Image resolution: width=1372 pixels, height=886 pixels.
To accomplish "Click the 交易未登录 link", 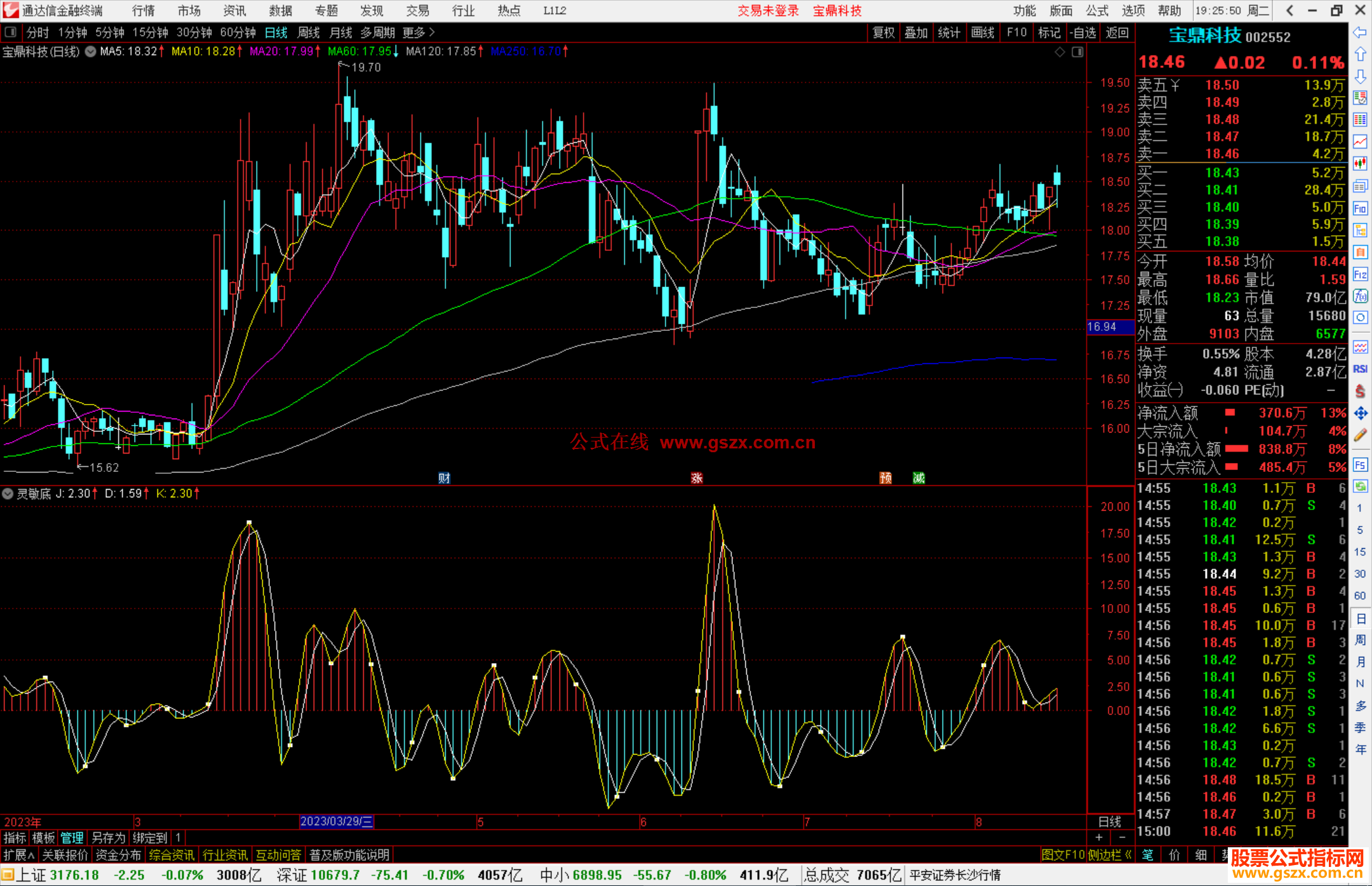I will [768, 11].
